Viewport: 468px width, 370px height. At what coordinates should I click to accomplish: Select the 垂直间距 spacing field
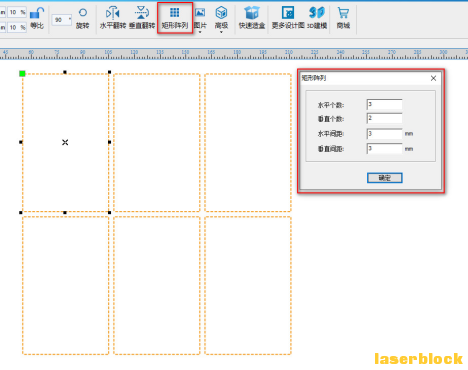(x=384, y=148)
